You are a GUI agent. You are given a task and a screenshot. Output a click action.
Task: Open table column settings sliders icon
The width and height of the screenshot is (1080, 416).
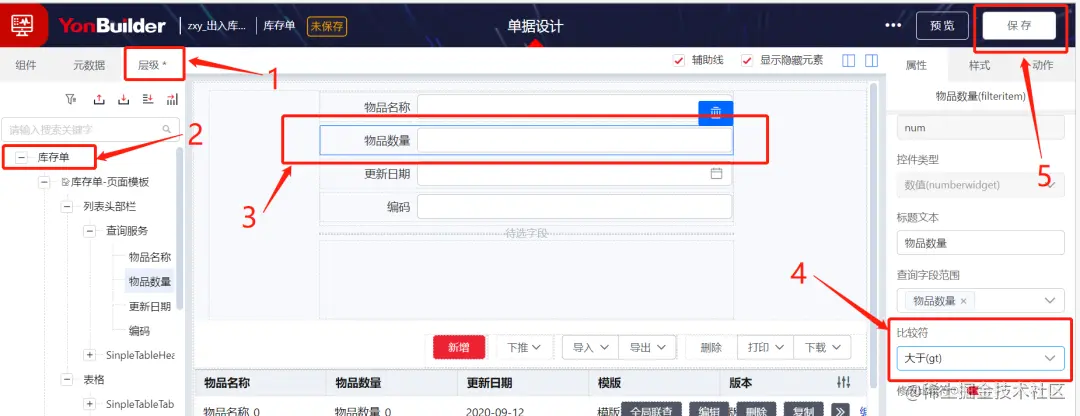tap(844, 382)
